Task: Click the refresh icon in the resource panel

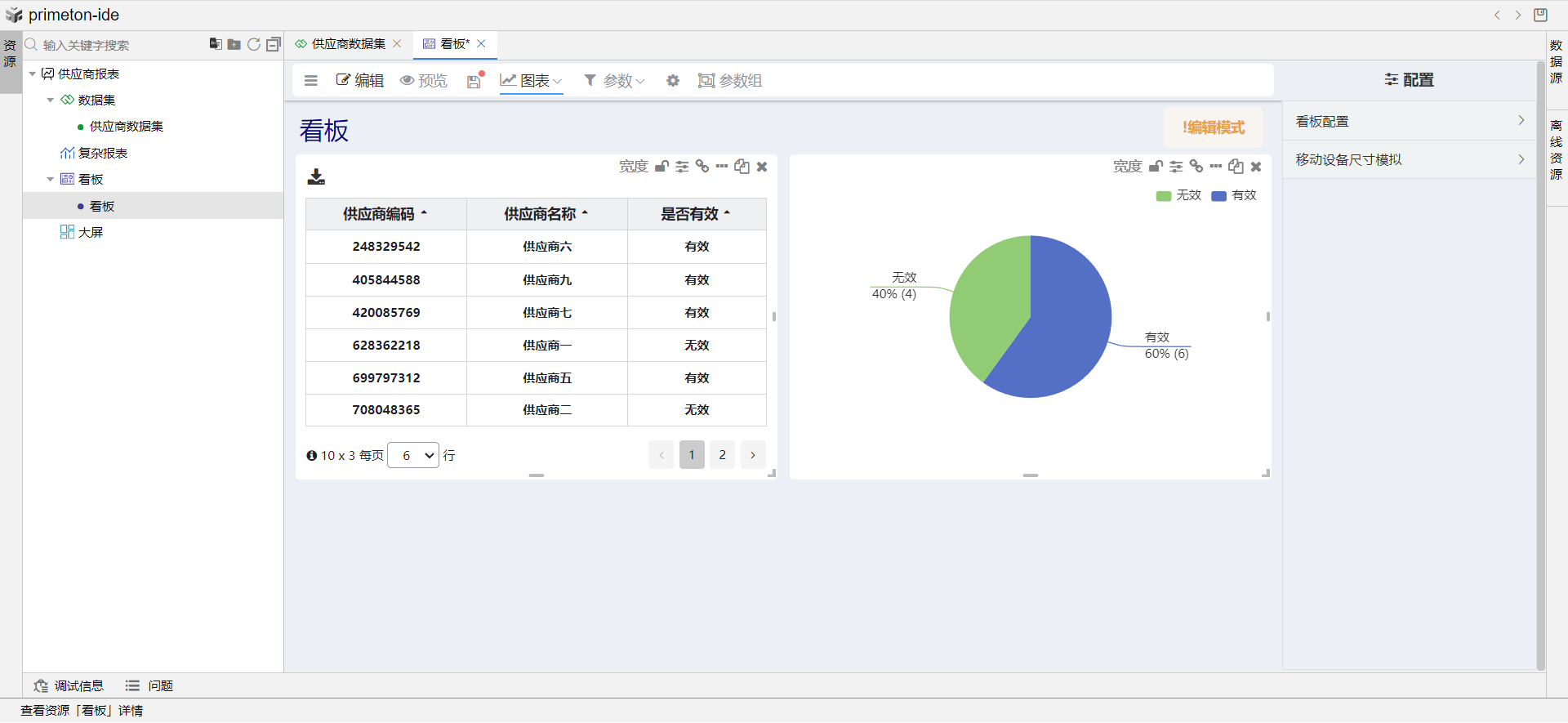Action: (254, 44)
